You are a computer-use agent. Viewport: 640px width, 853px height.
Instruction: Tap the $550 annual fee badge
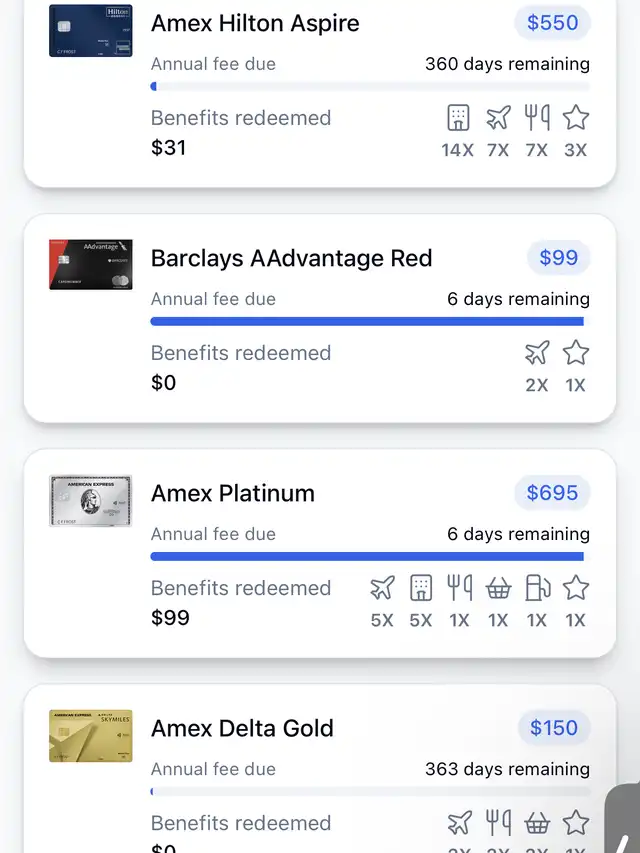[x=552, y=23]
